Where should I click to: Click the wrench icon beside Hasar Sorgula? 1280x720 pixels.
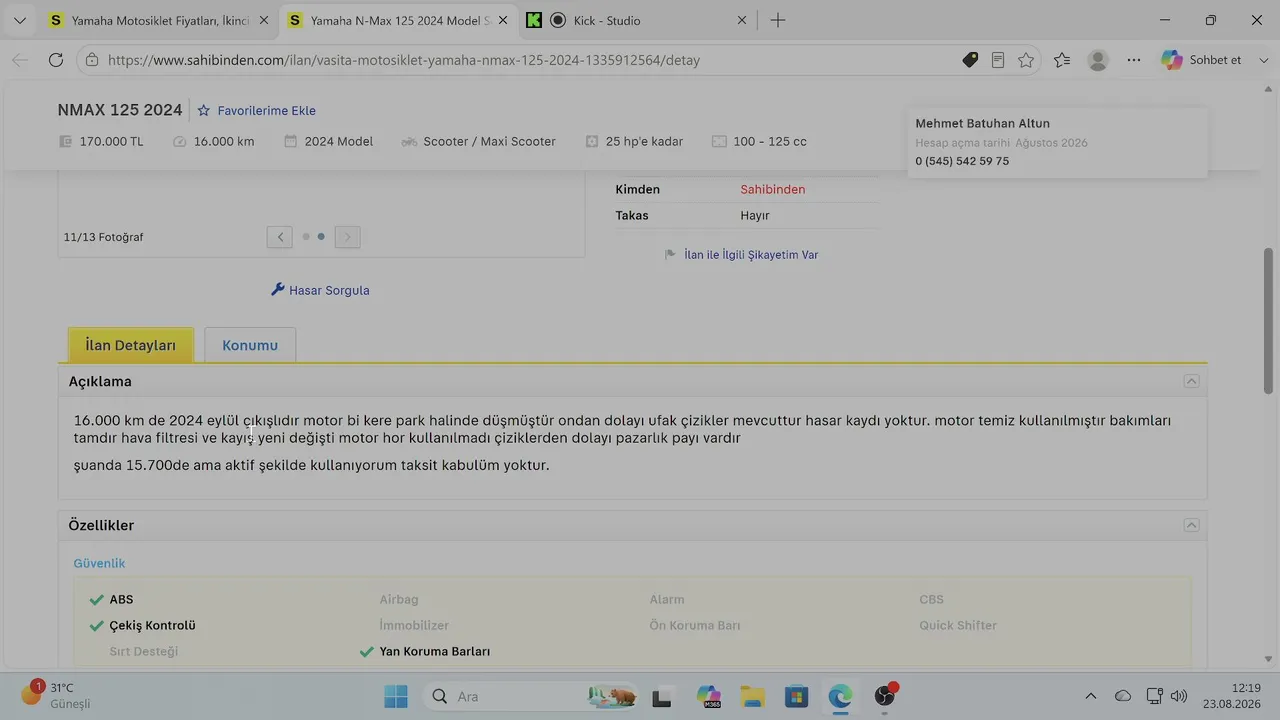click(278, 290)
